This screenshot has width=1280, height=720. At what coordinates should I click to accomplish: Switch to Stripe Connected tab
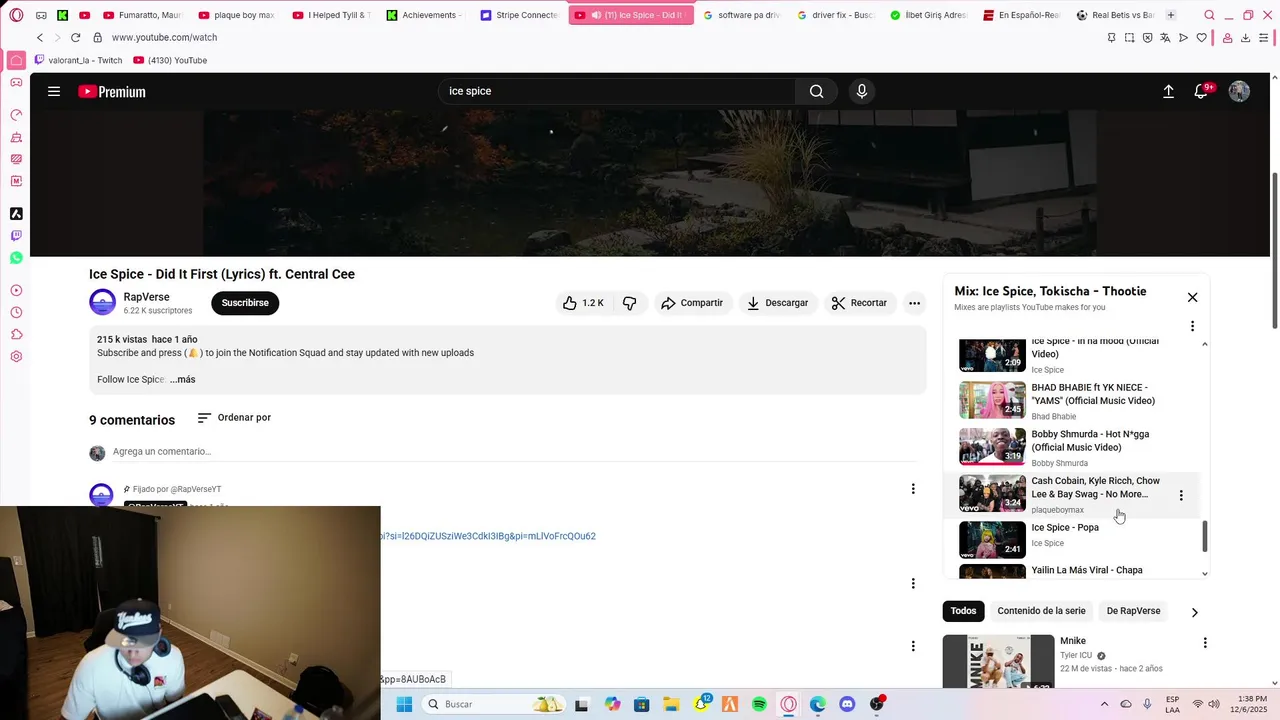tap(518, 15)
